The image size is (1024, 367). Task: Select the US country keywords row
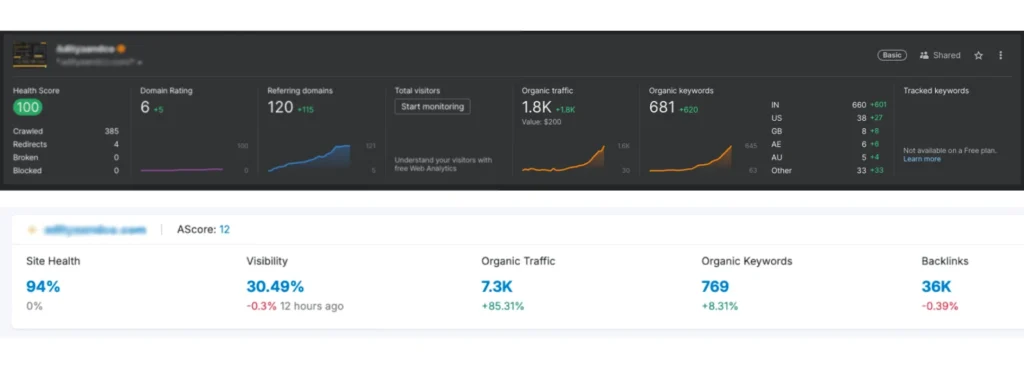pyautogui.click(x=829, y=118)
